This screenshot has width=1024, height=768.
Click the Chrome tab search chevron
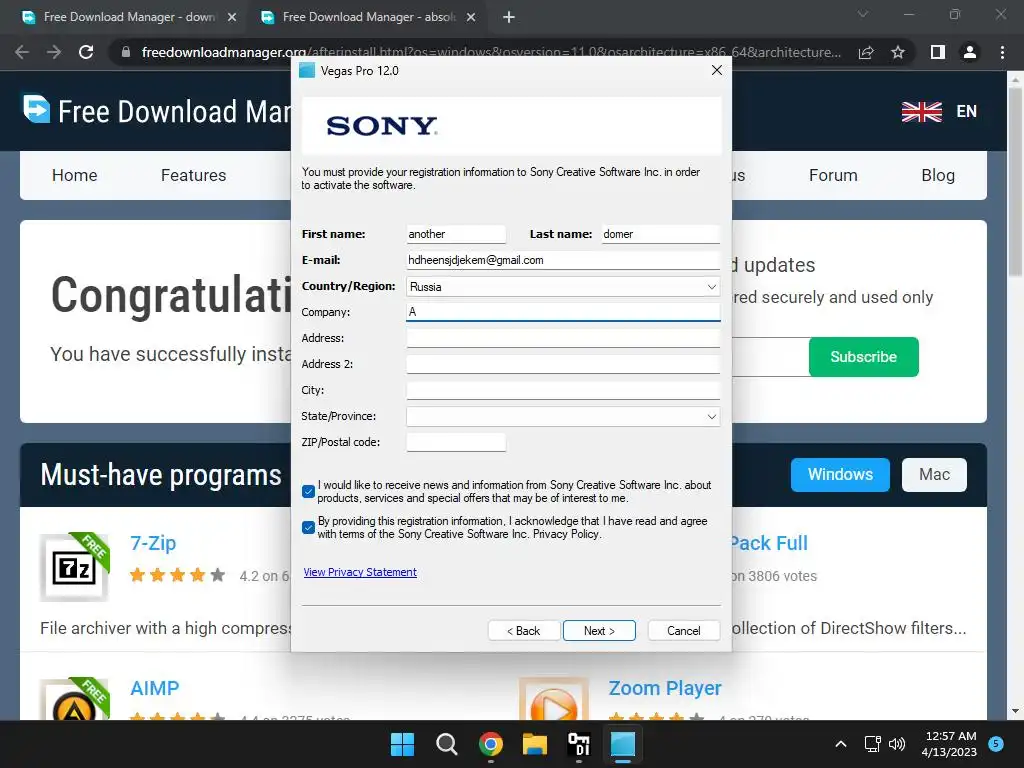tap(863, 14)
